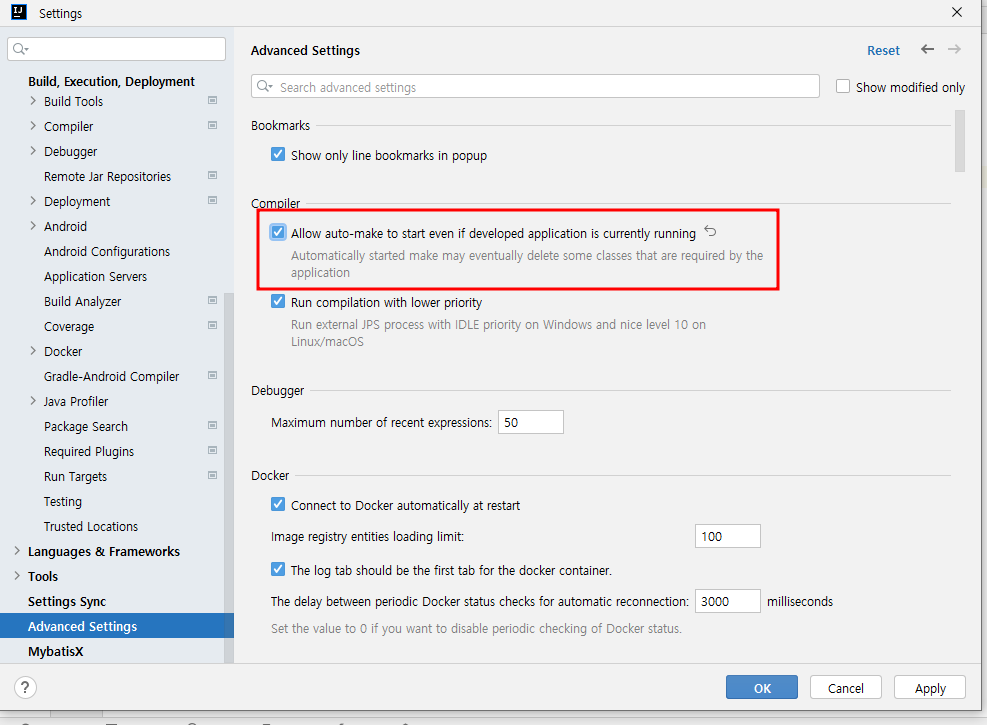Image resolution: width=987 pixels, height=725 pixels.
Task: Expand Languages & Frameworks section
Action: 17,551
